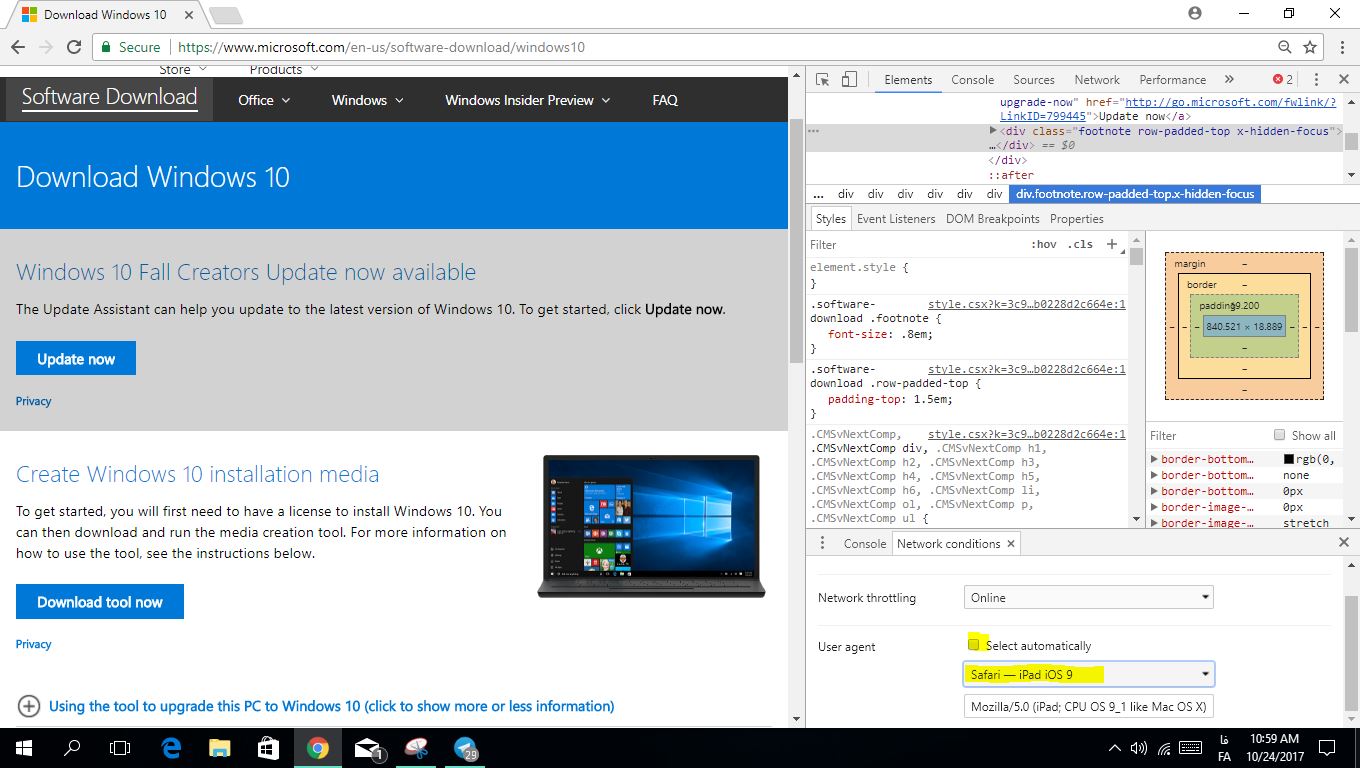1360x768 pixels.
Task: Open the Performance tab
Action: (1172, 80)
